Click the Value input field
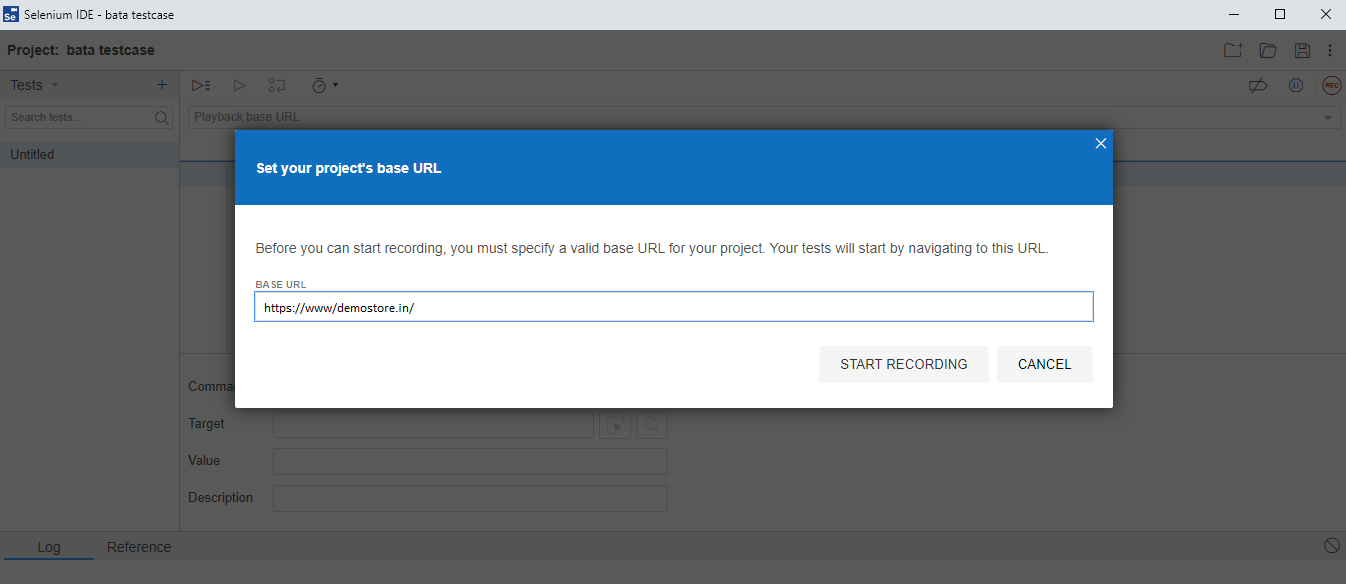Screen dimensions: 1346x584 tap(470, 461)
